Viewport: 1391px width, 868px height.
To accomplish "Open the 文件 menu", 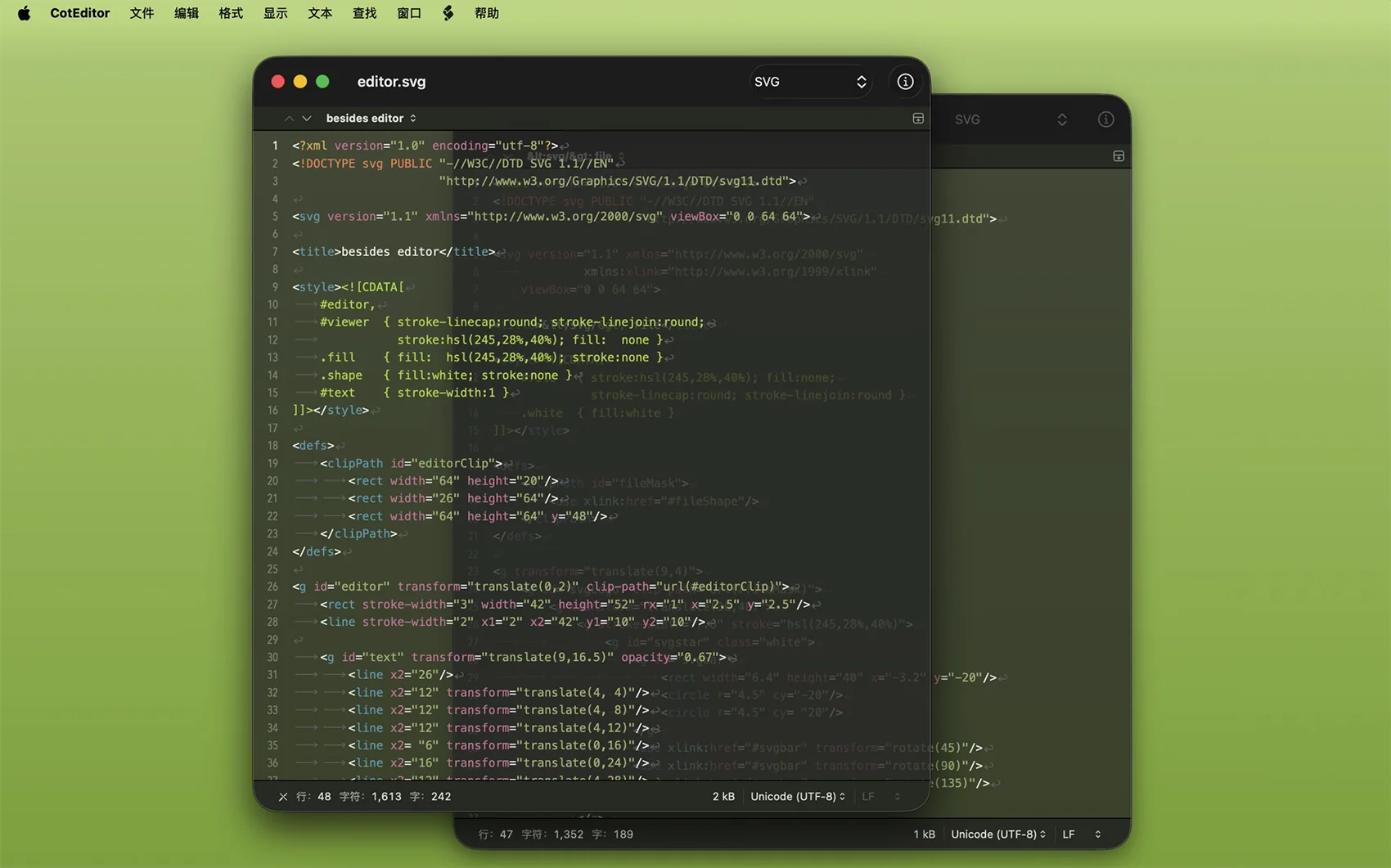I will tap(142, 13).
